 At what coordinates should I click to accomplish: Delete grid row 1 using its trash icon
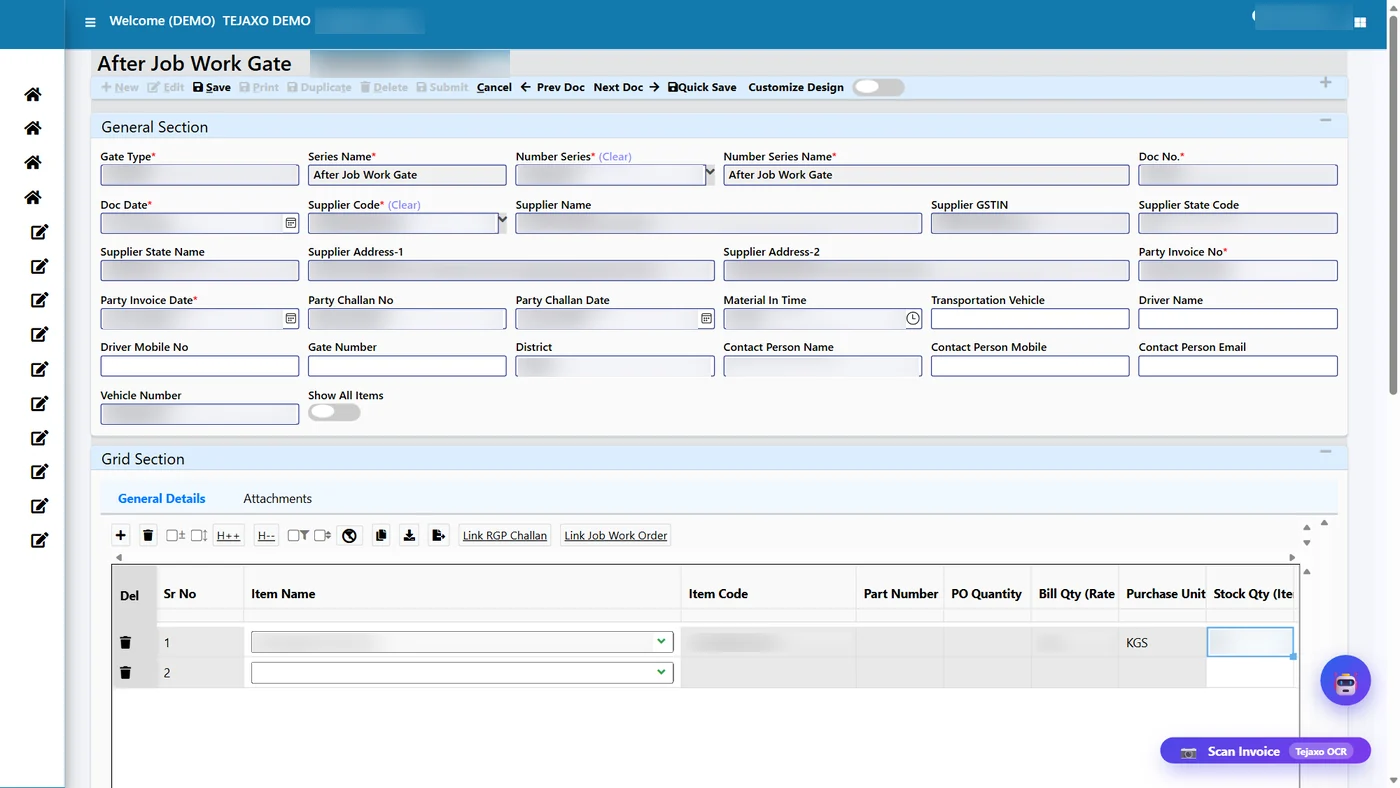[125, 642]
